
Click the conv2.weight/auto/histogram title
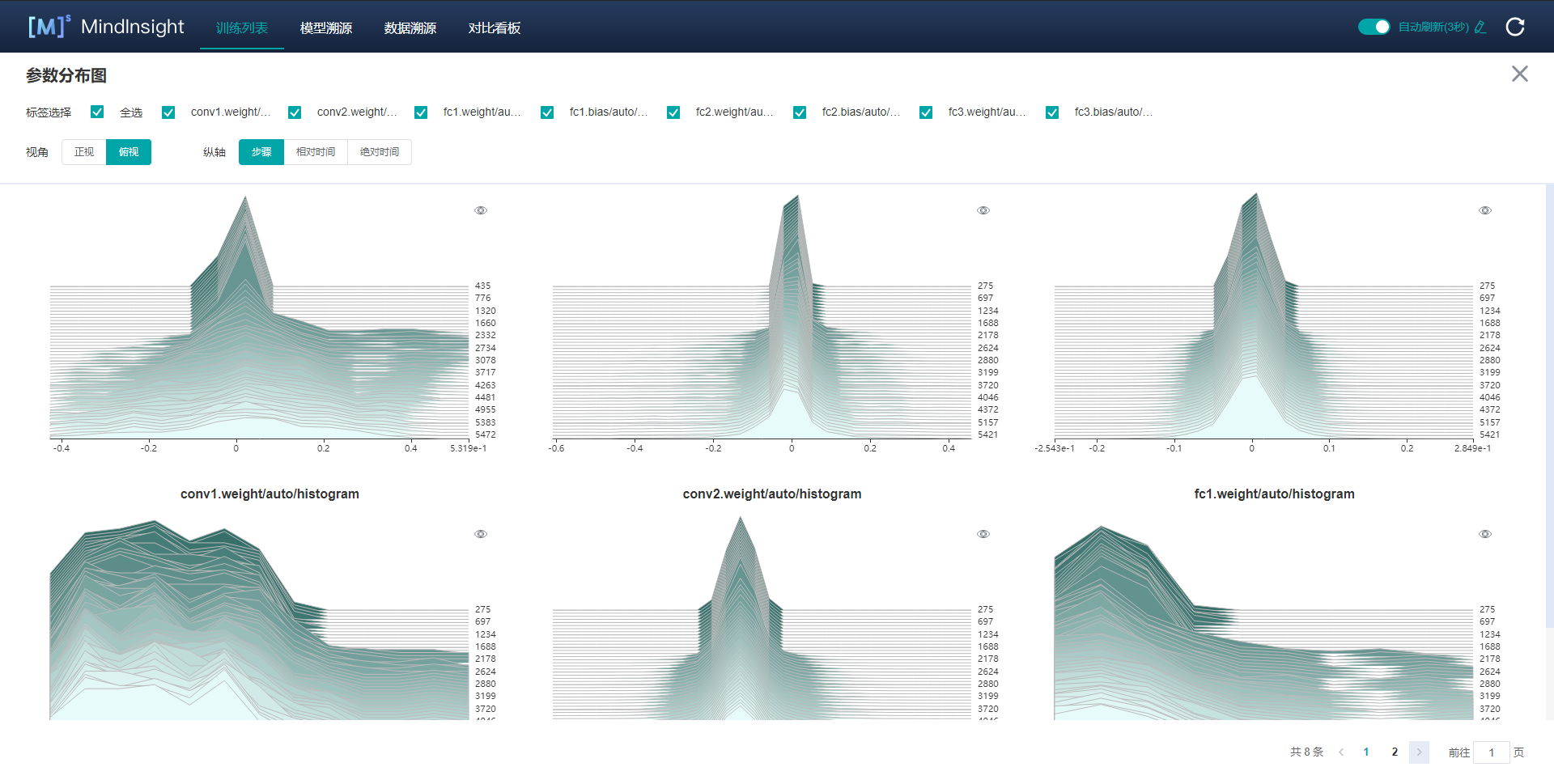pos(772,494)
